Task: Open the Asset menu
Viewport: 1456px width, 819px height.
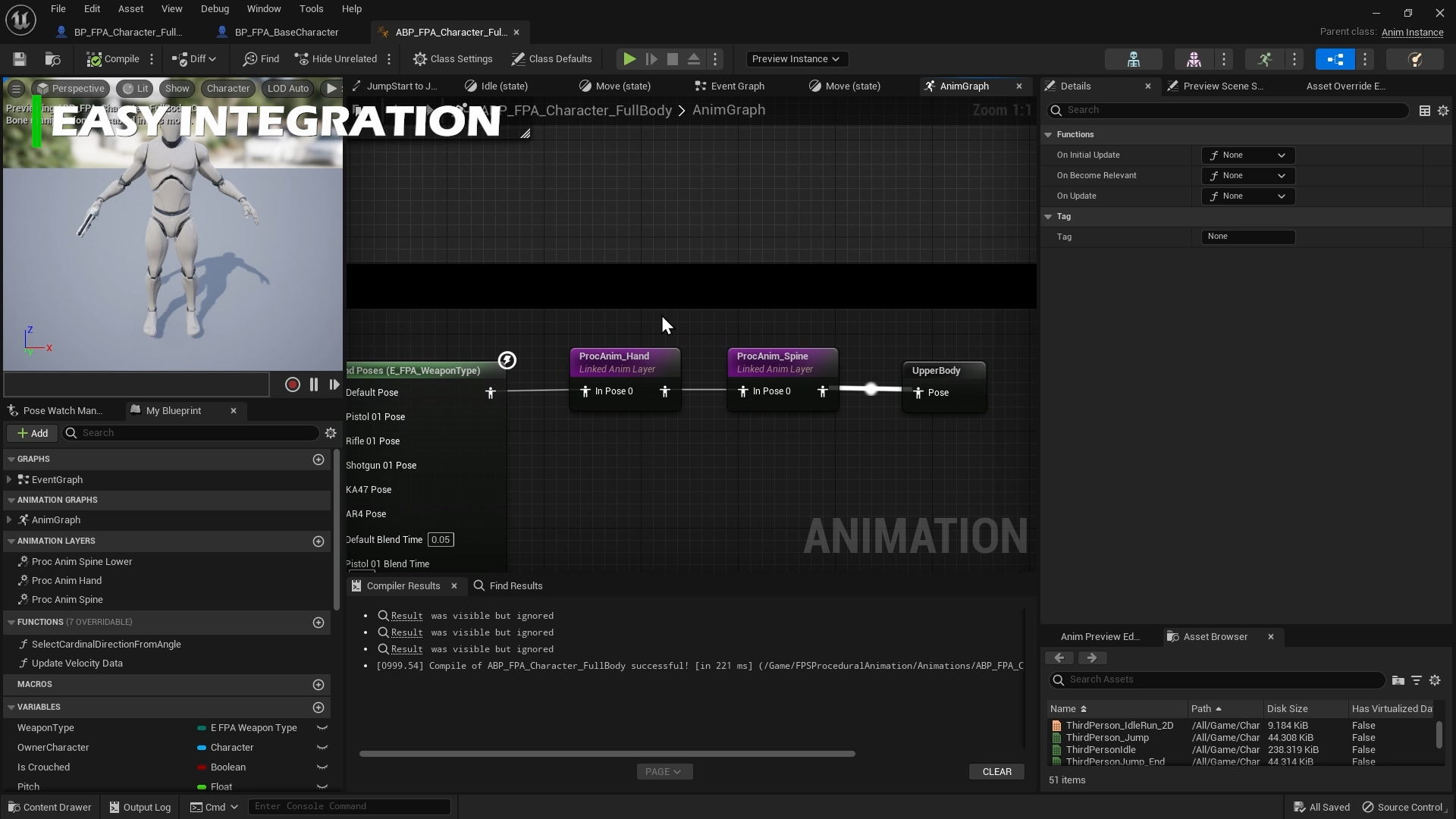Action: point(130,8)
